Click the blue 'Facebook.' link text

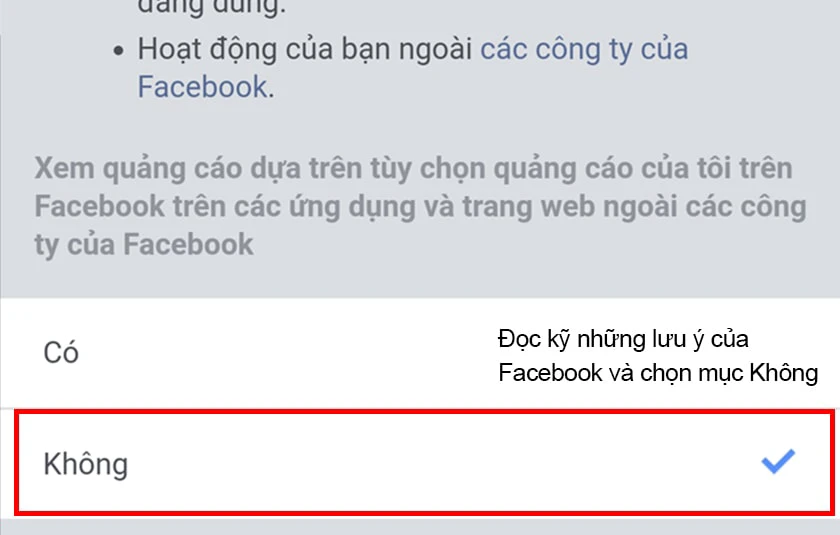[x=206, y=87]
